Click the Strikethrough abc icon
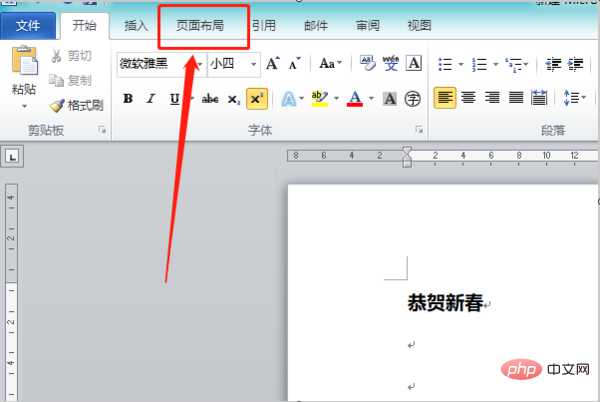Image resolution: width=600 pixels, height=402 pixels. (x=210, y=98)
